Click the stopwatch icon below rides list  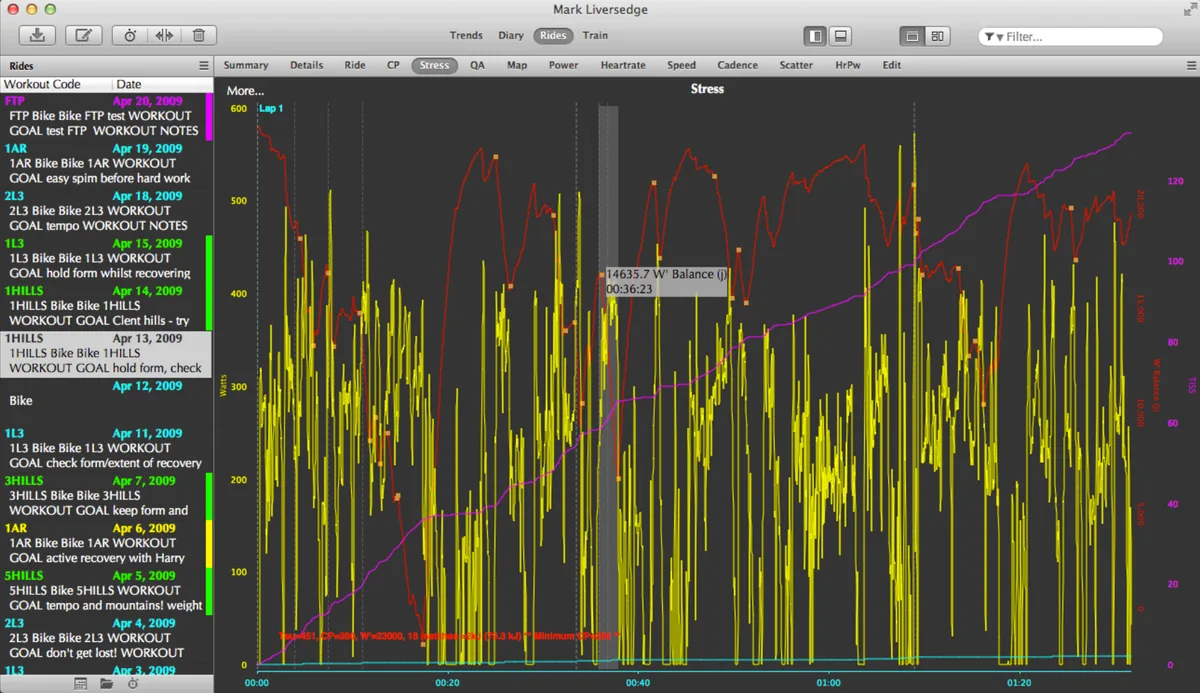point(133,684)
